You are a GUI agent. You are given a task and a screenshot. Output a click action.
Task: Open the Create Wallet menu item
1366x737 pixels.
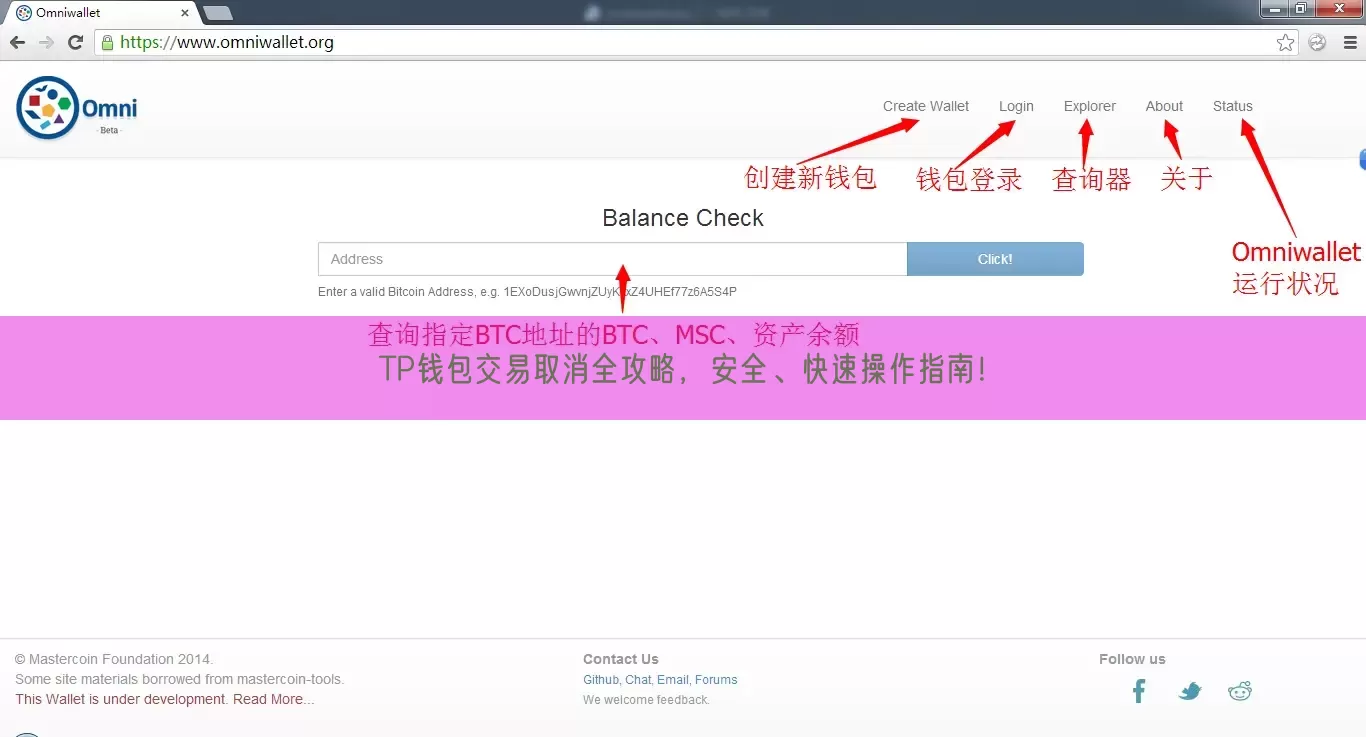pyautogui.click(x=926, y=106)
